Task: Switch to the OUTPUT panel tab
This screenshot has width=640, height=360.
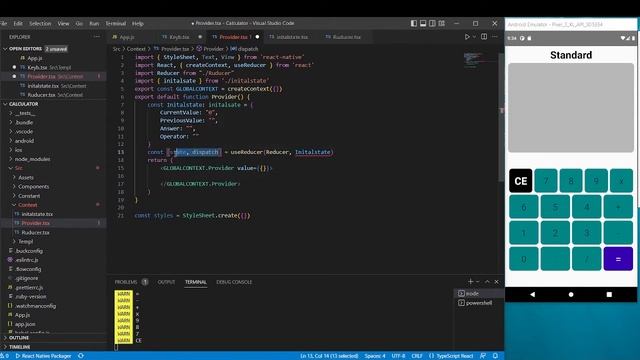Action: coord(166,282)
